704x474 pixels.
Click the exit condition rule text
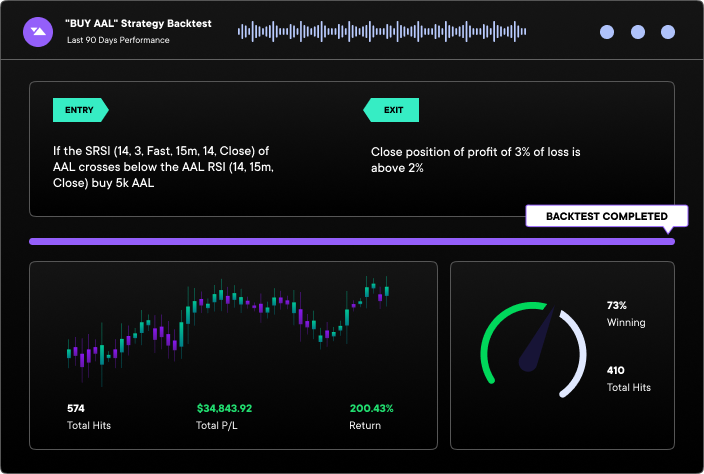pos(475,160)
